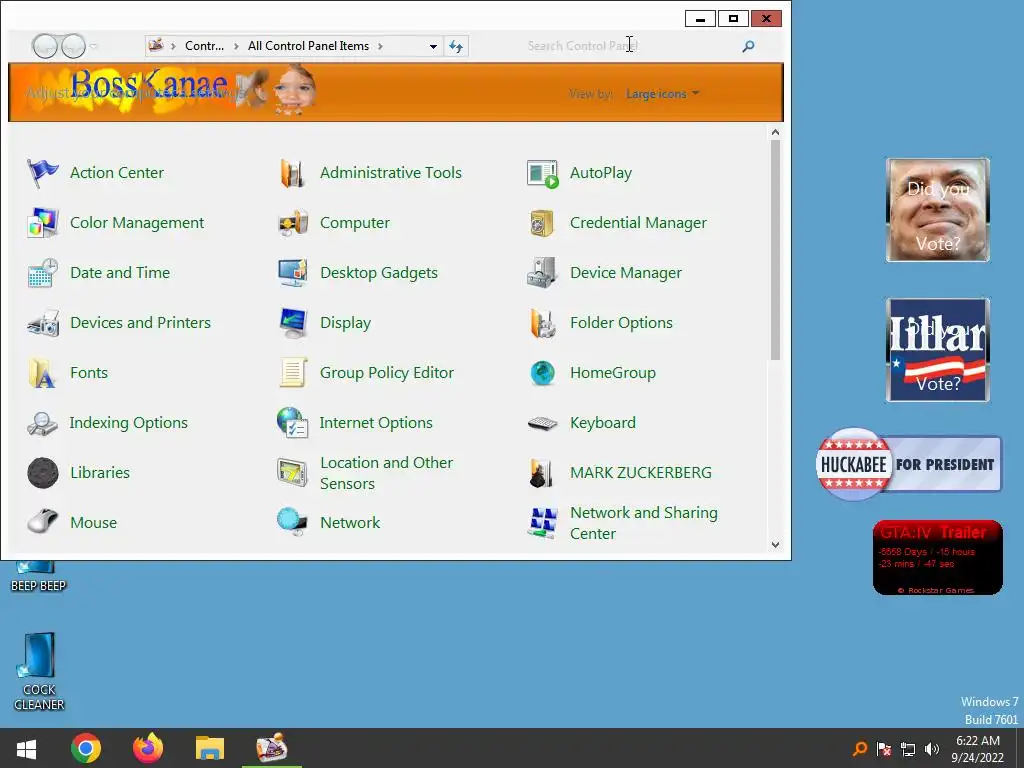1024x768 pixels.
Task: Click the vertical scrollbar thumb in Control Panel
Action: tap(775, 250)
